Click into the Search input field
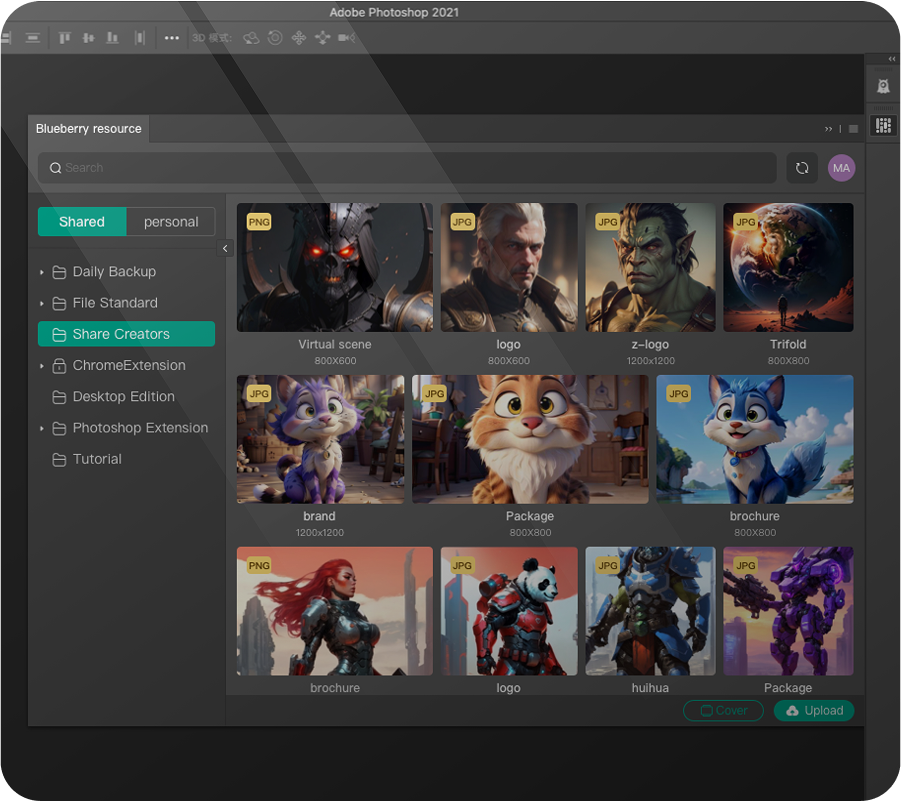Viewport: 901px width, 801px height. (x=400, y=168)
